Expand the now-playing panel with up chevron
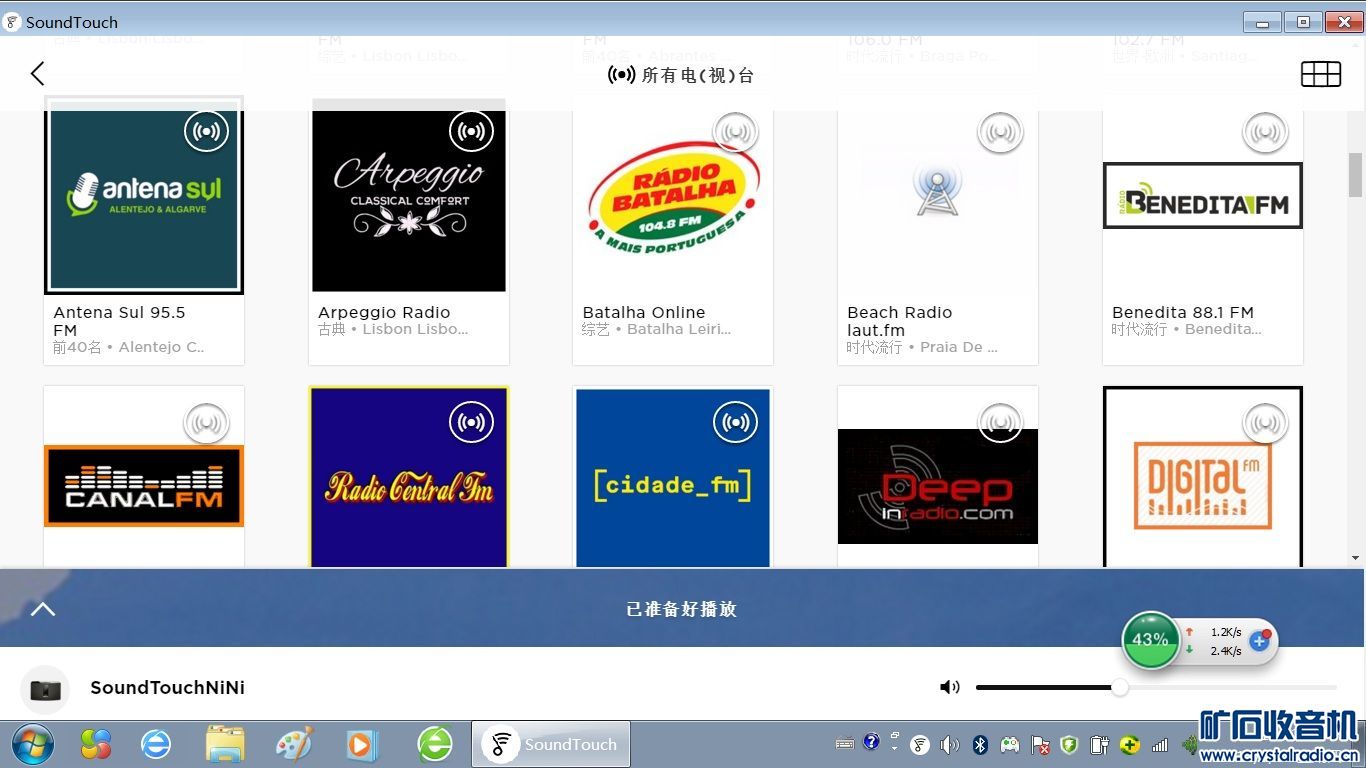This screenshot has width=1366, height=768. 43,609
